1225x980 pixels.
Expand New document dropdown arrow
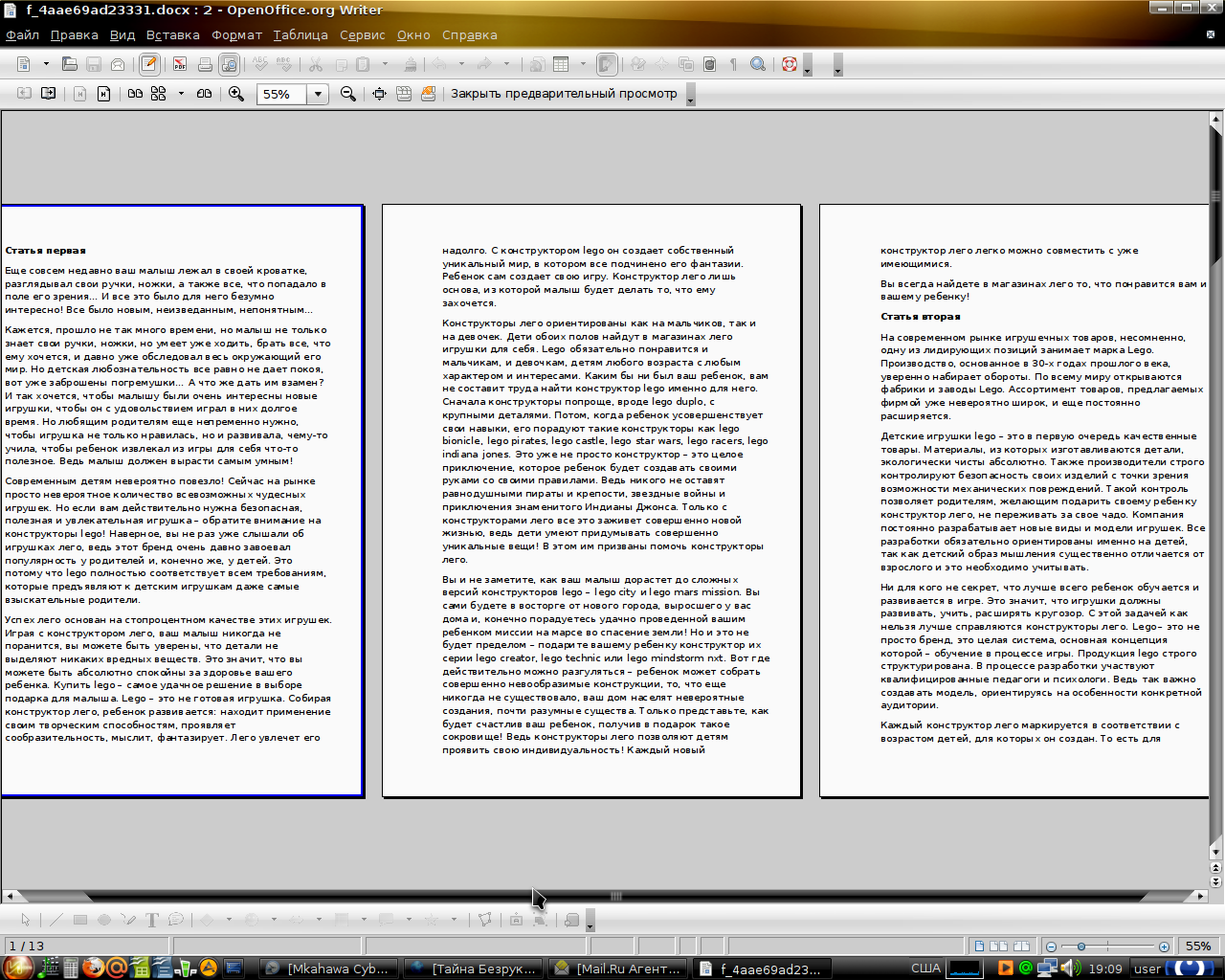46,64
